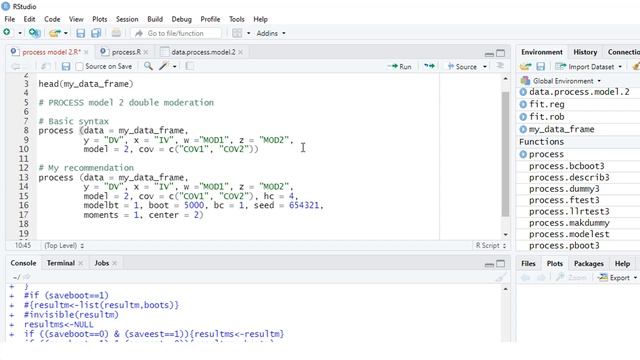
Task: Switch to the process.R editor tab
Action: [126, 52]
